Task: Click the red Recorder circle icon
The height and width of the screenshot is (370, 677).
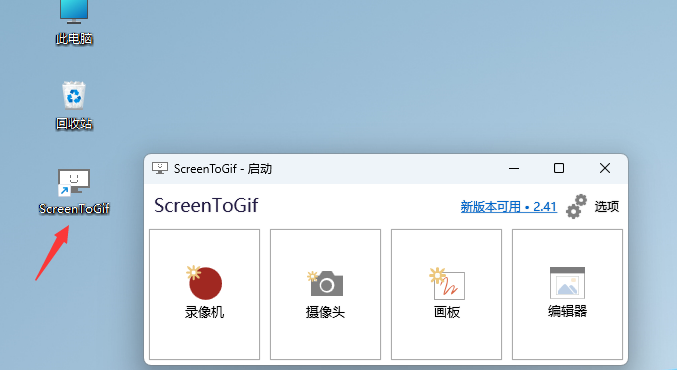Action: 204,282
